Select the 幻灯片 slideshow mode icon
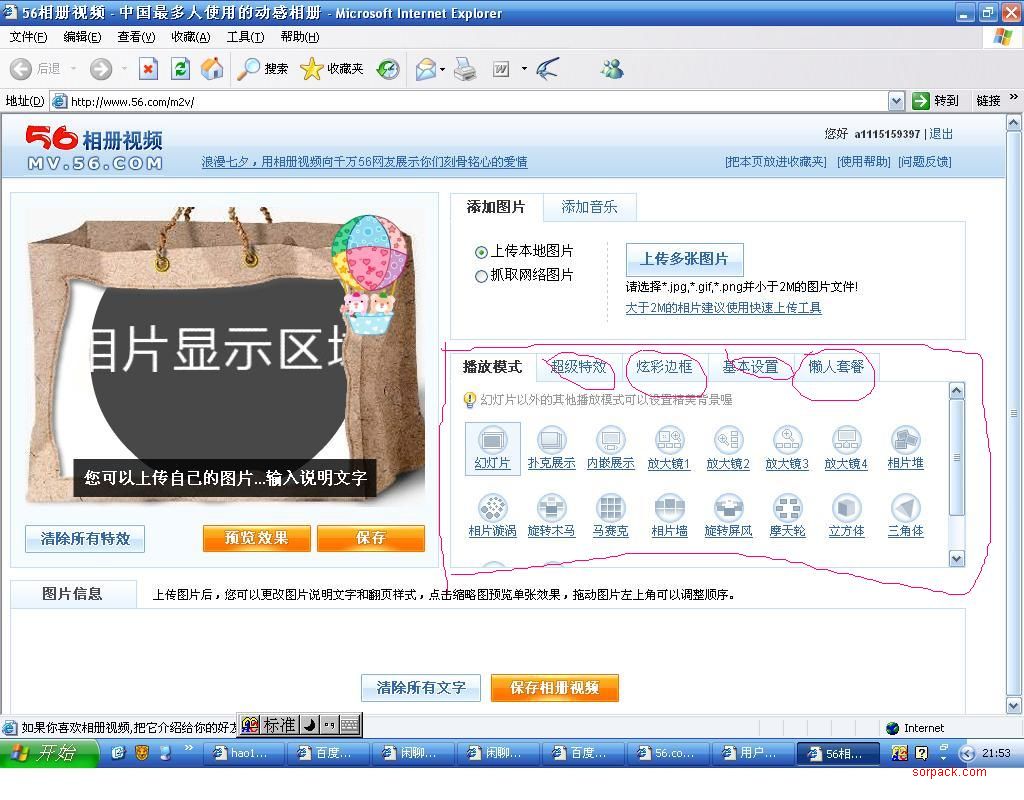This screenshot has width=1024, height=800. [492, 440]
